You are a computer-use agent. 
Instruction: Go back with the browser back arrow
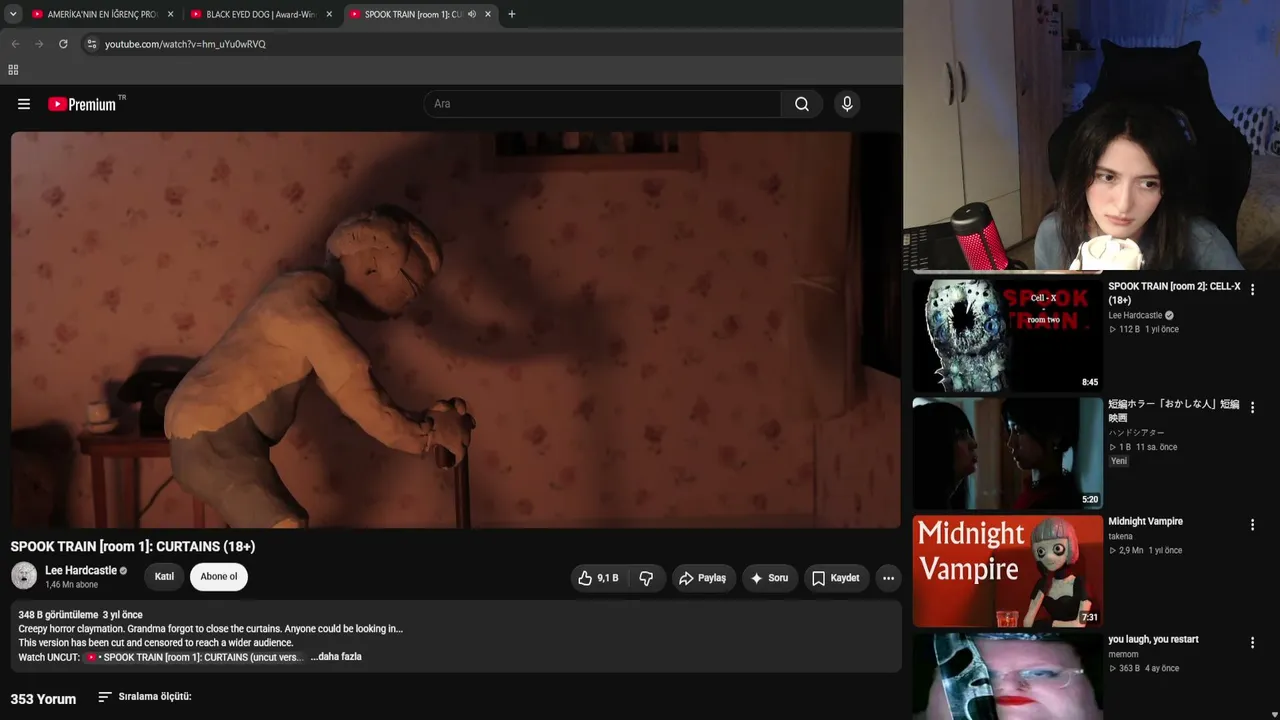pos(15,44)
